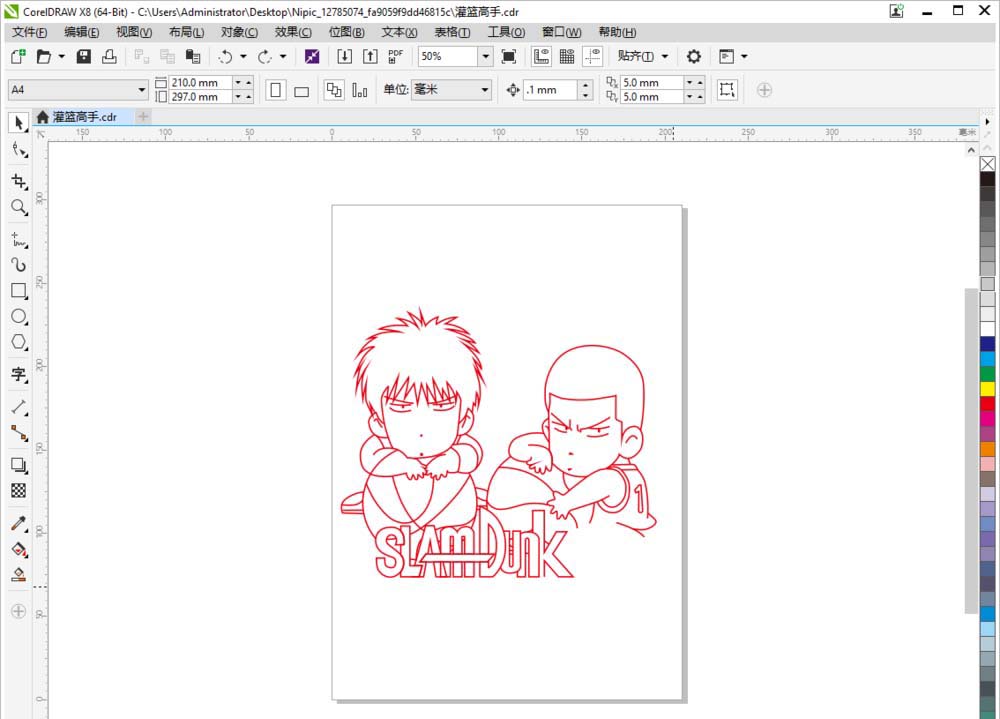This screenshot has height=719, width=1000.
Task: Select the Interactive Fill tool
Action: [x=18, y=549]
